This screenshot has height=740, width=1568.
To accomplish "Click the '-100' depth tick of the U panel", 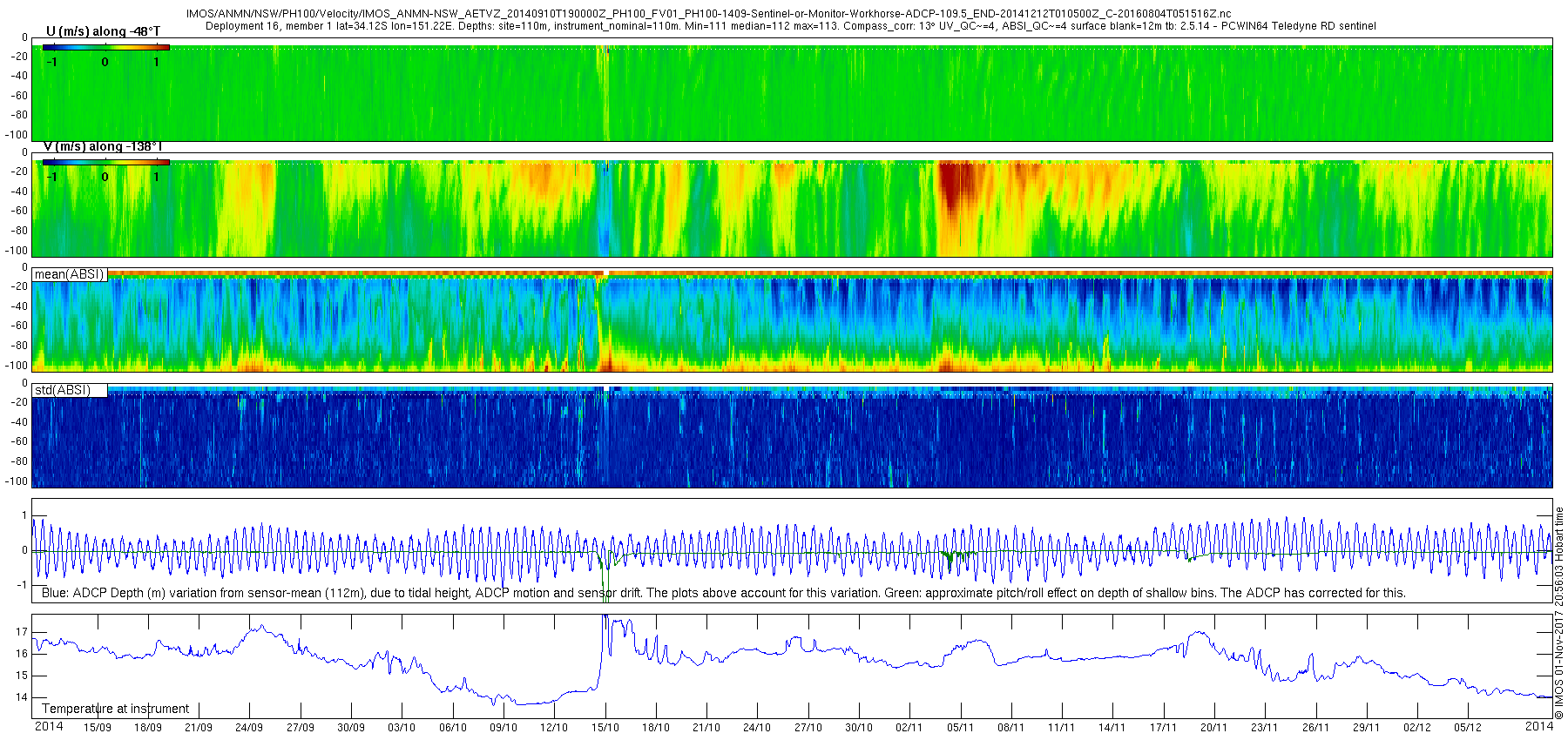I will click(17, 135).
